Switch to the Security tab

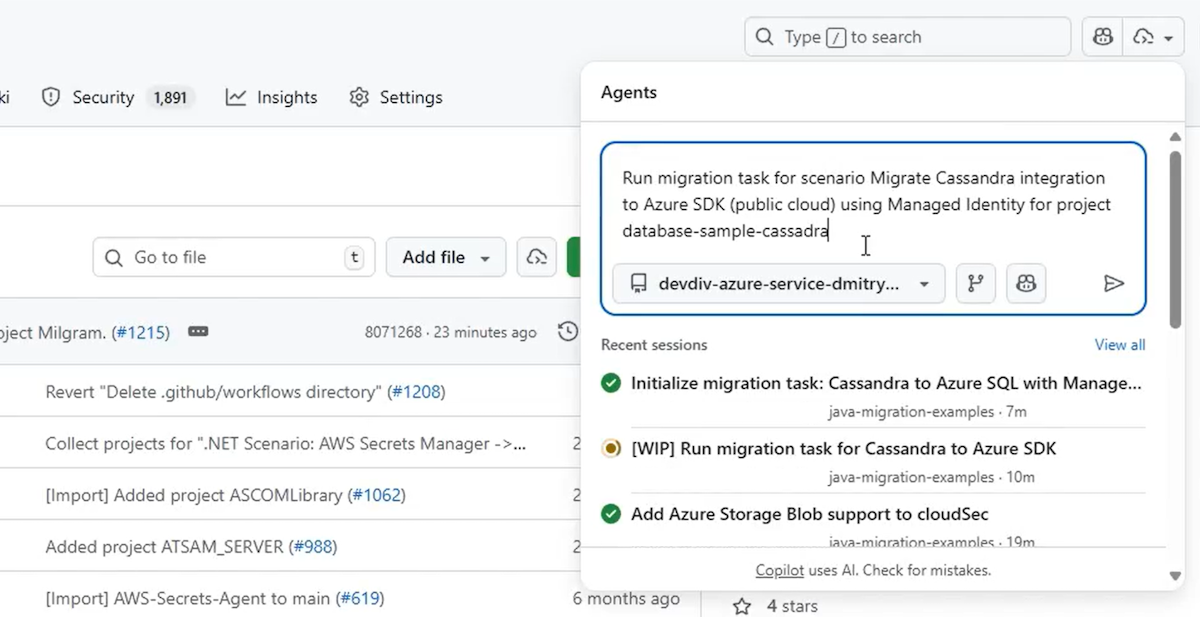[102, 97]
